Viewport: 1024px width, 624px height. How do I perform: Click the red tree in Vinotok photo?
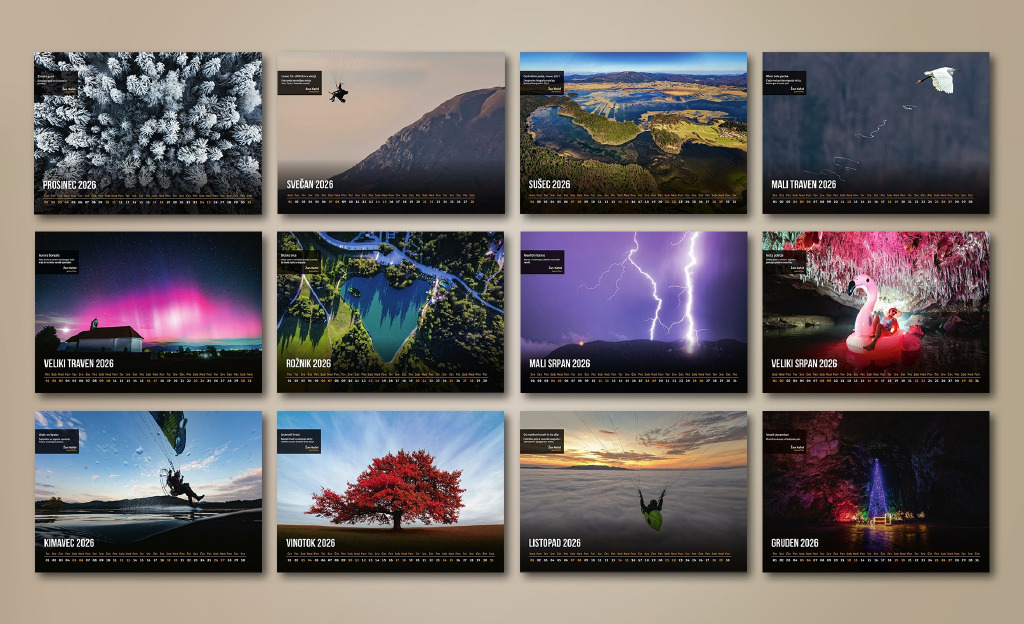coord(397,487)
